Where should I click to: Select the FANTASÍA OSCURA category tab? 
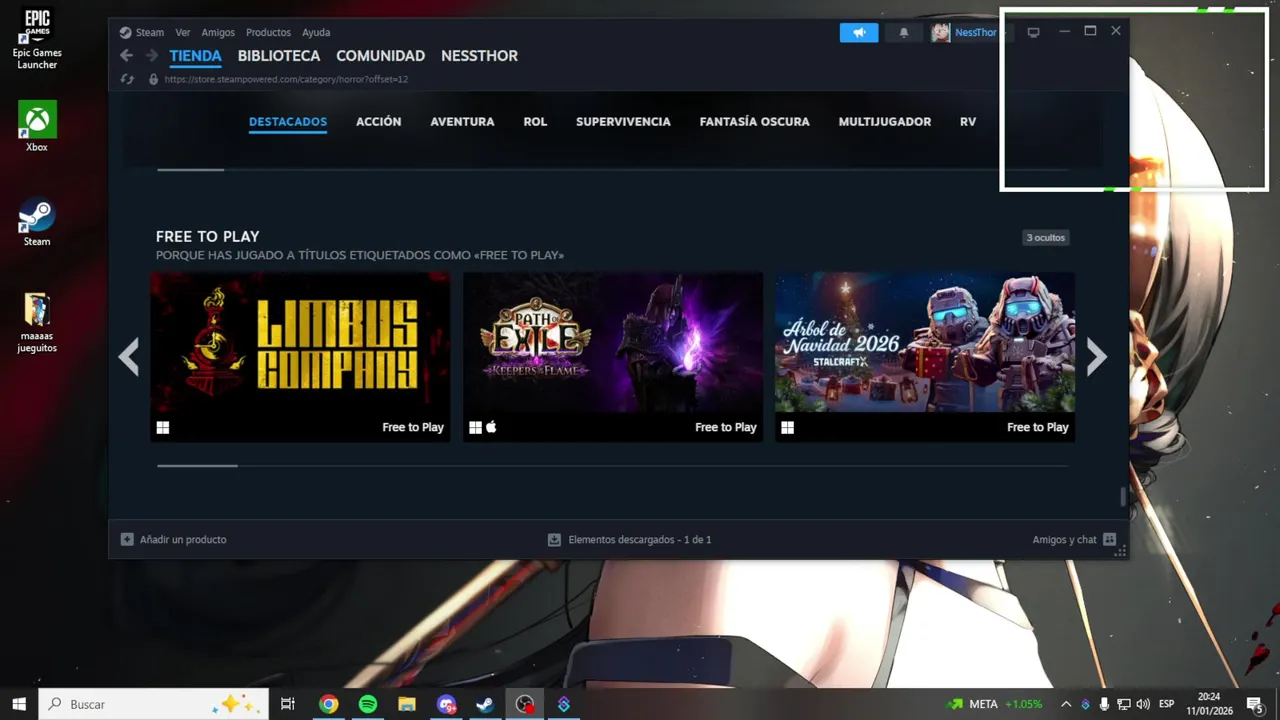(x=754, y=122)
